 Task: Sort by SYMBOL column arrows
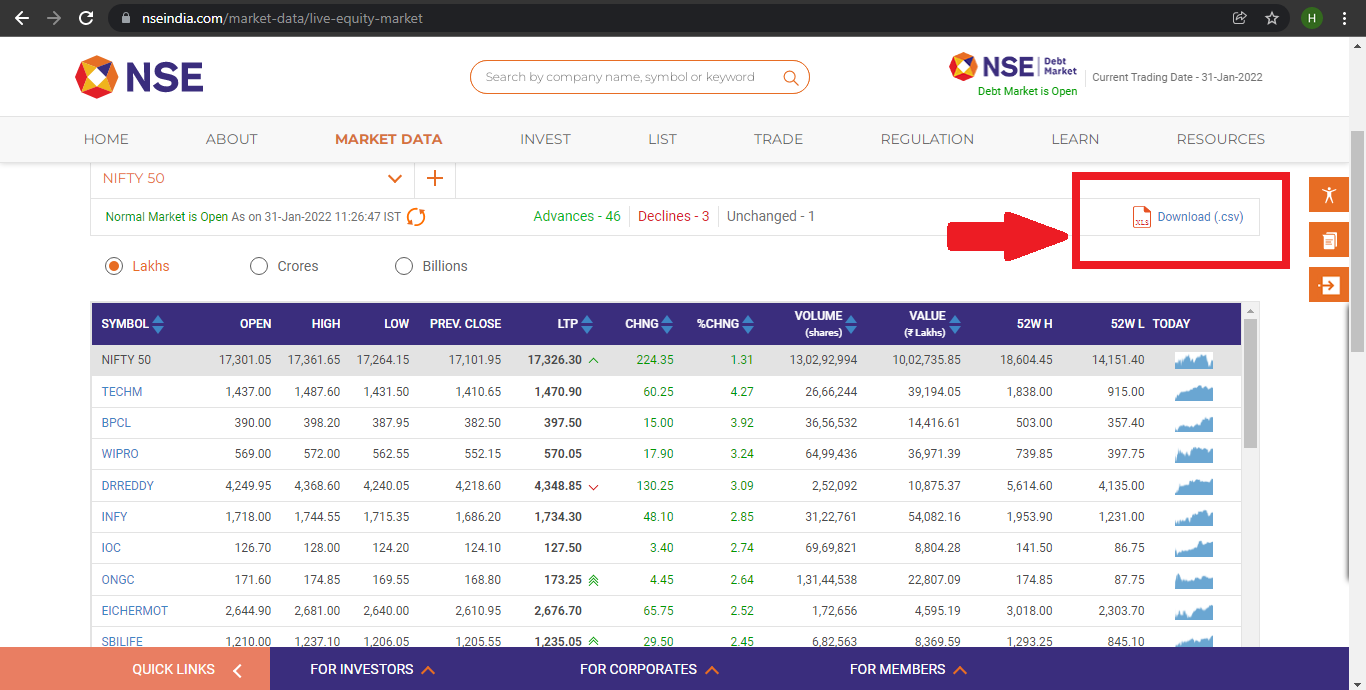pyautogui.click(x=158, y=324)
